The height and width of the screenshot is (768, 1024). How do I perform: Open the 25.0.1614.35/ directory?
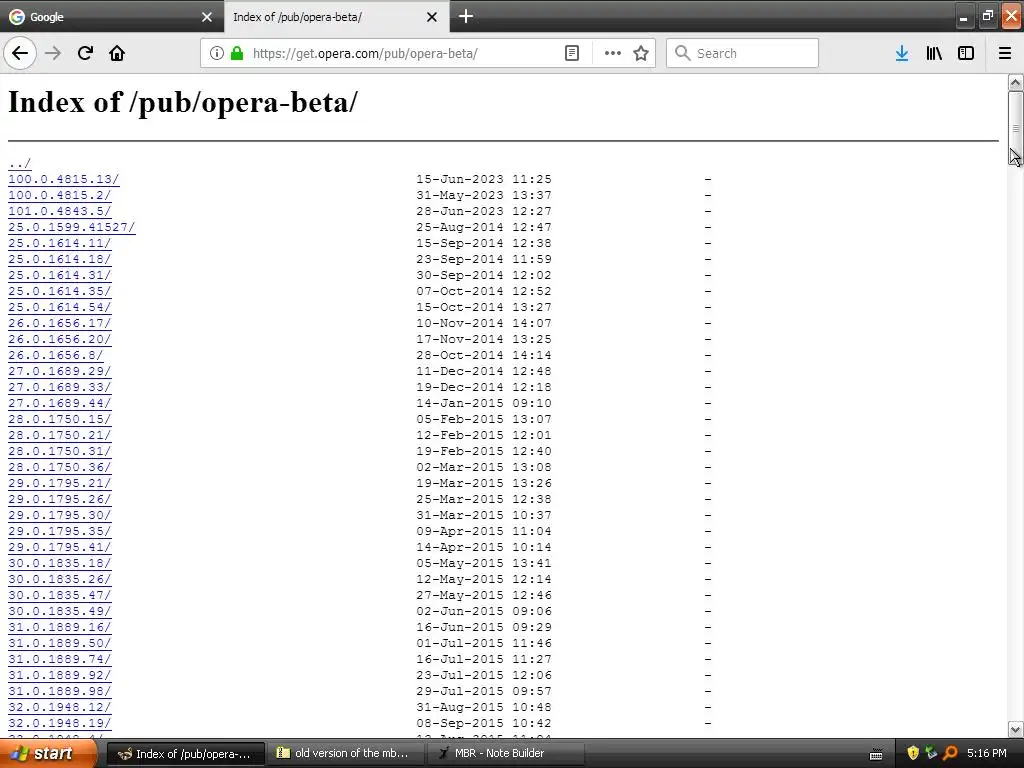click(x=59, y=291)
